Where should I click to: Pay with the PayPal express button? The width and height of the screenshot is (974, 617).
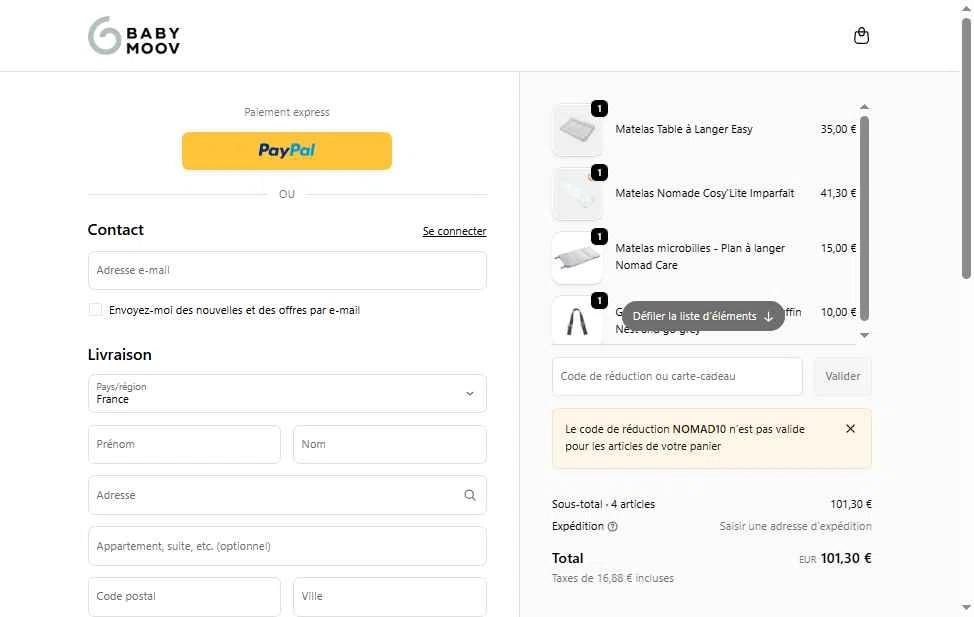pyautogui.click(x=287, y=150)
